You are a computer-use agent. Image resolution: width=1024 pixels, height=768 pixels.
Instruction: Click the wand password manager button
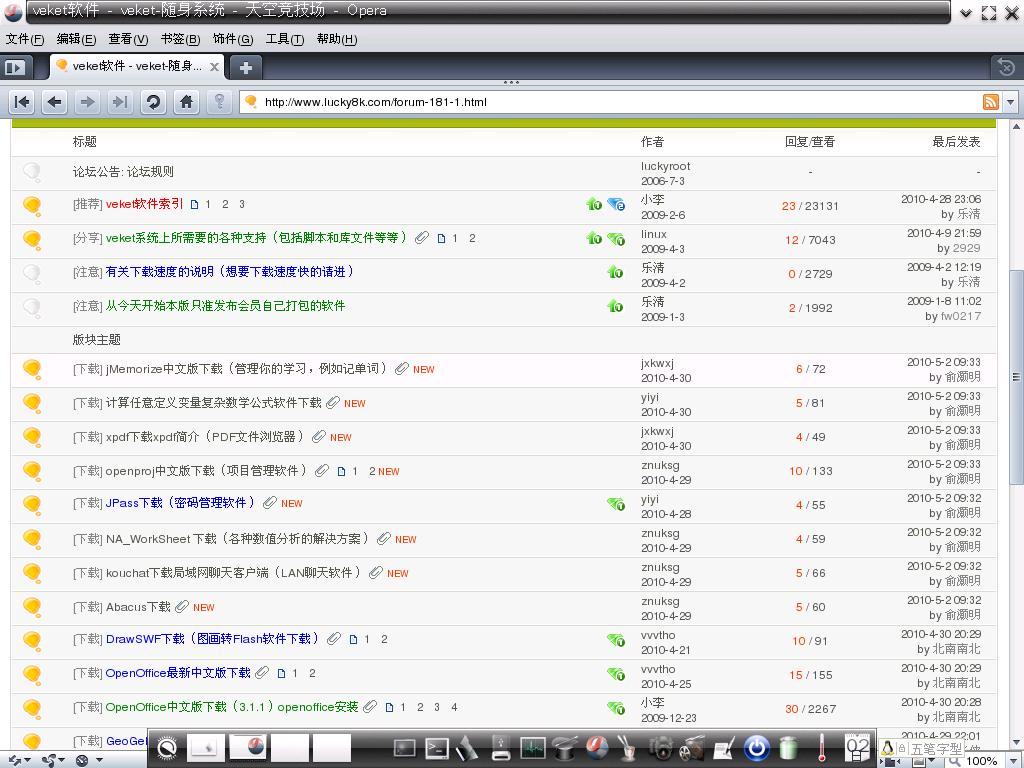(219, 102)
